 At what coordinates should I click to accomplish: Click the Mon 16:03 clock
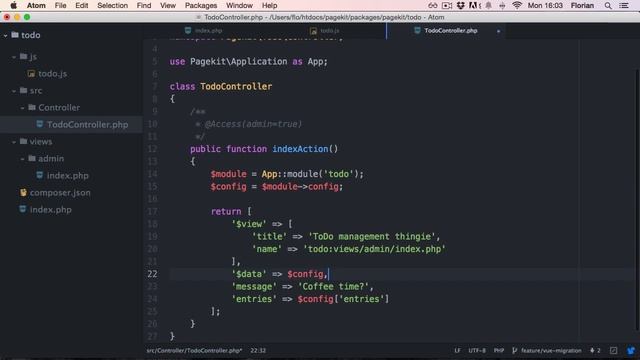click(x=545, y=5)
